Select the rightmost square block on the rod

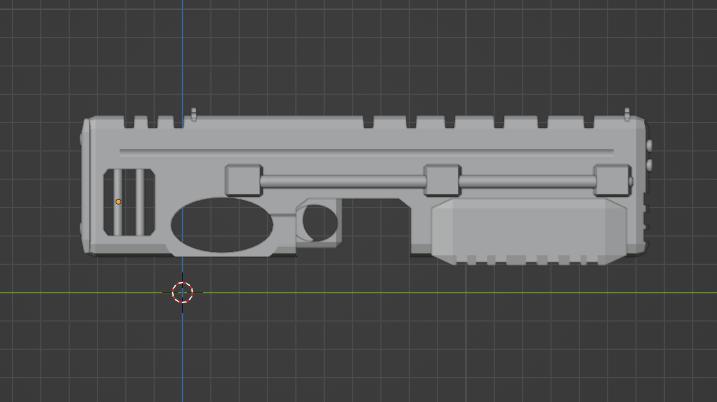(x=613, y=180)
